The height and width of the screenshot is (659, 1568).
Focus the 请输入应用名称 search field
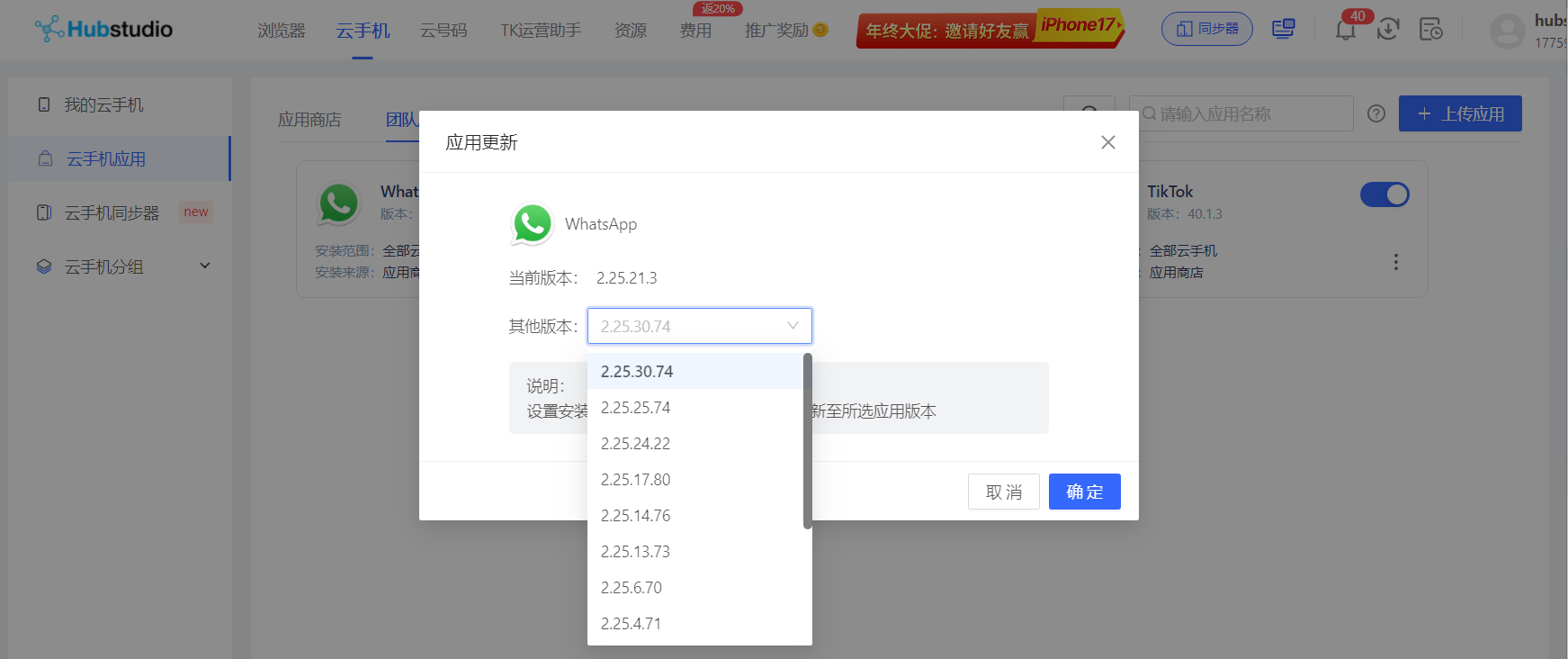point(1241,113)
